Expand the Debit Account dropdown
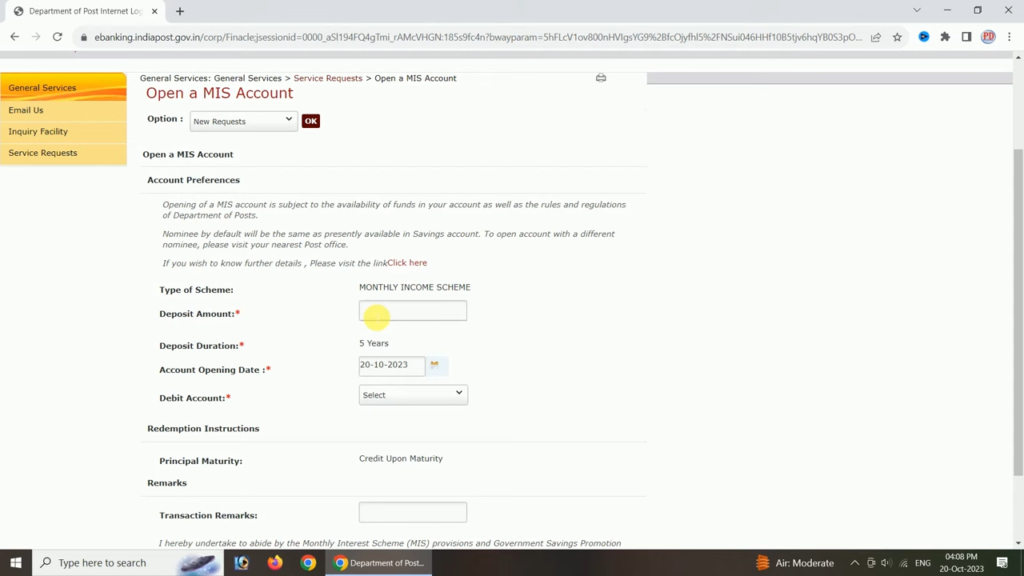This screenshot has height=576, width=1024. (413, 395)
